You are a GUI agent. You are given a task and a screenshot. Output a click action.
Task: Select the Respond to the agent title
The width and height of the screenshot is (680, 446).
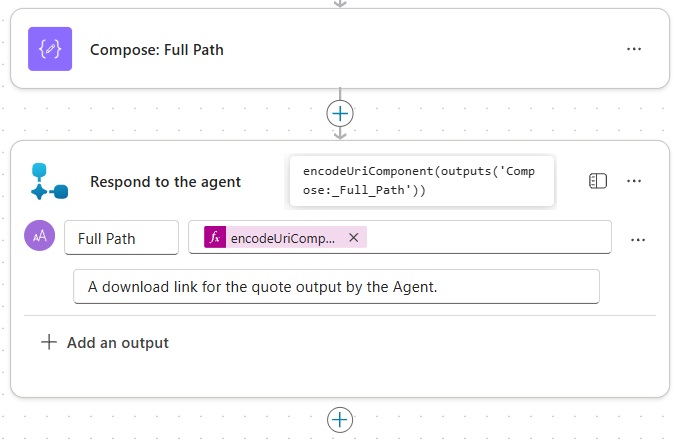[165, 182]
